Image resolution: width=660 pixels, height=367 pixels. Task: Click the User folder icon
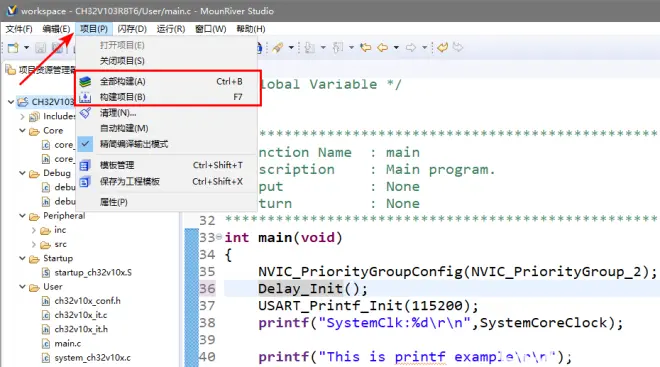click(35, 288)
